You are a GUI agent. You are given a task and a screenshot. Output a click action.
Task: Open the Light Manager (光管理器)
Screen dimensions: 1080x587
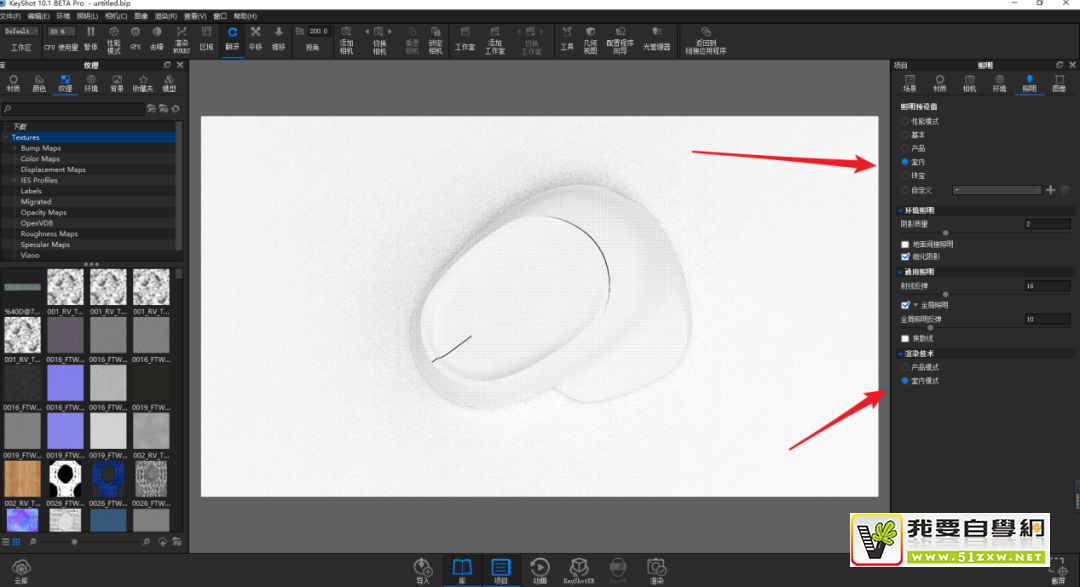pyautogui.click(x=656, y=38)
